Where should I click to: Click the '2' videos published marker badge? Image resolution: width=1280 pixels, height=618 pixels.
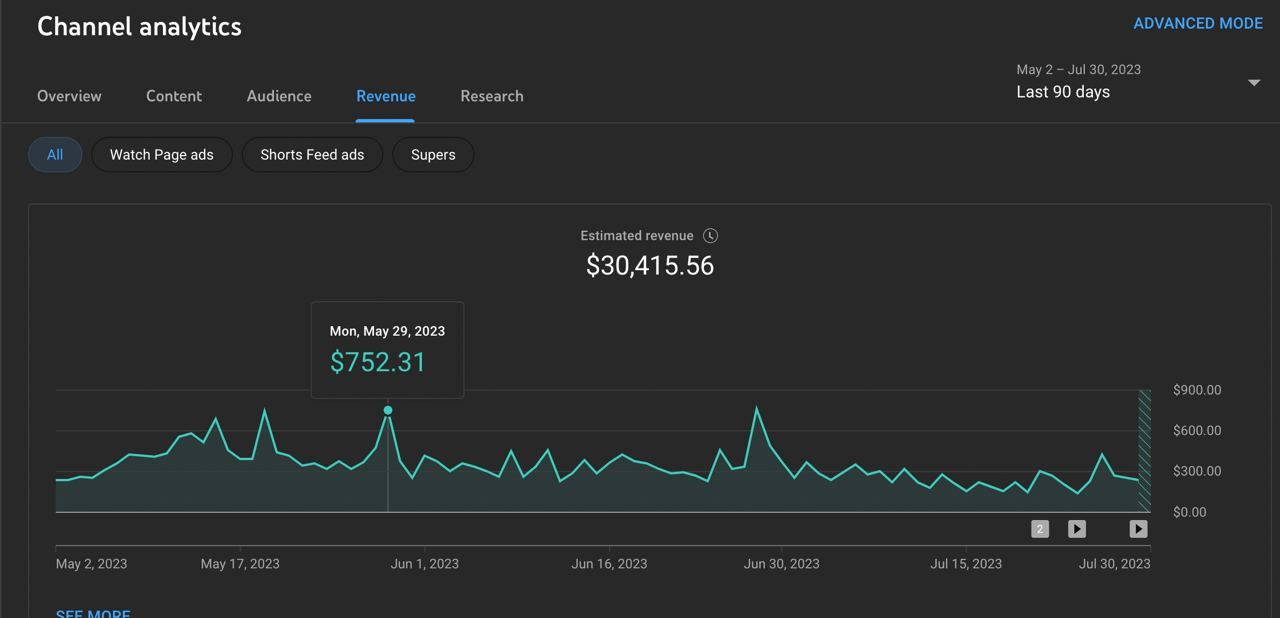pyautogui.click(x=1040, y=529)
